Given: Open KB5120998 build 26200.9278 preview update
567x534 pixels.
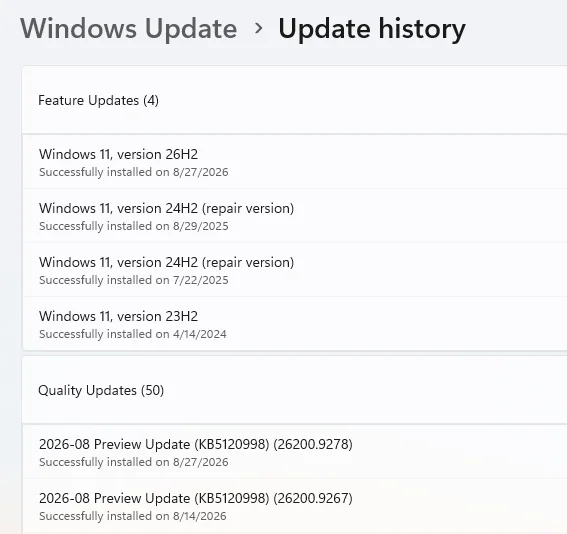Looking at the screenshot, I should [295, 452].
